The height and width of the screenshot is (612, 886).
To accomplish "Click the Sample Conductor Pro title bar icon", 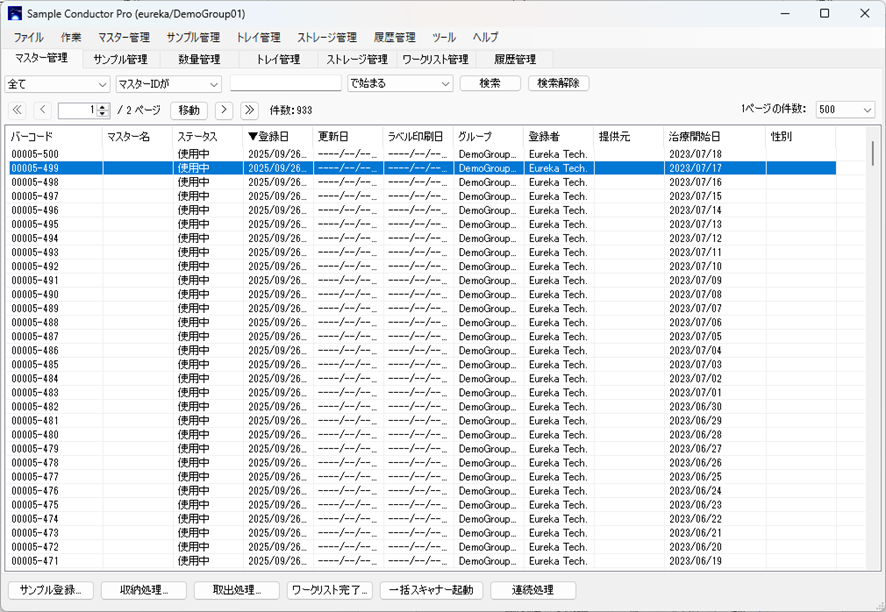I will [x=15, y=14].
